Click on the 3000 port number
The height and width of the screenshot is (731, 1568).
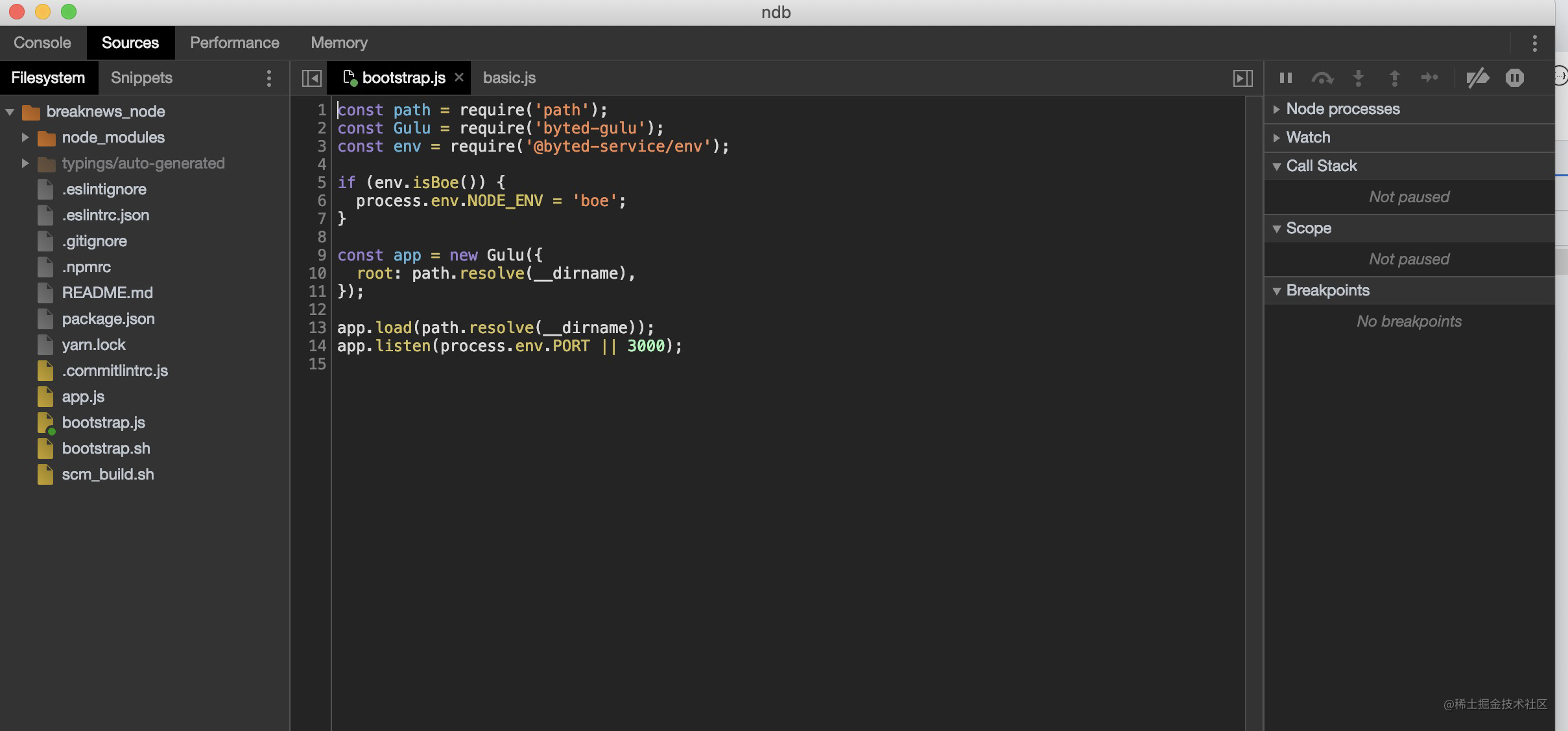[x=646, y=346]
